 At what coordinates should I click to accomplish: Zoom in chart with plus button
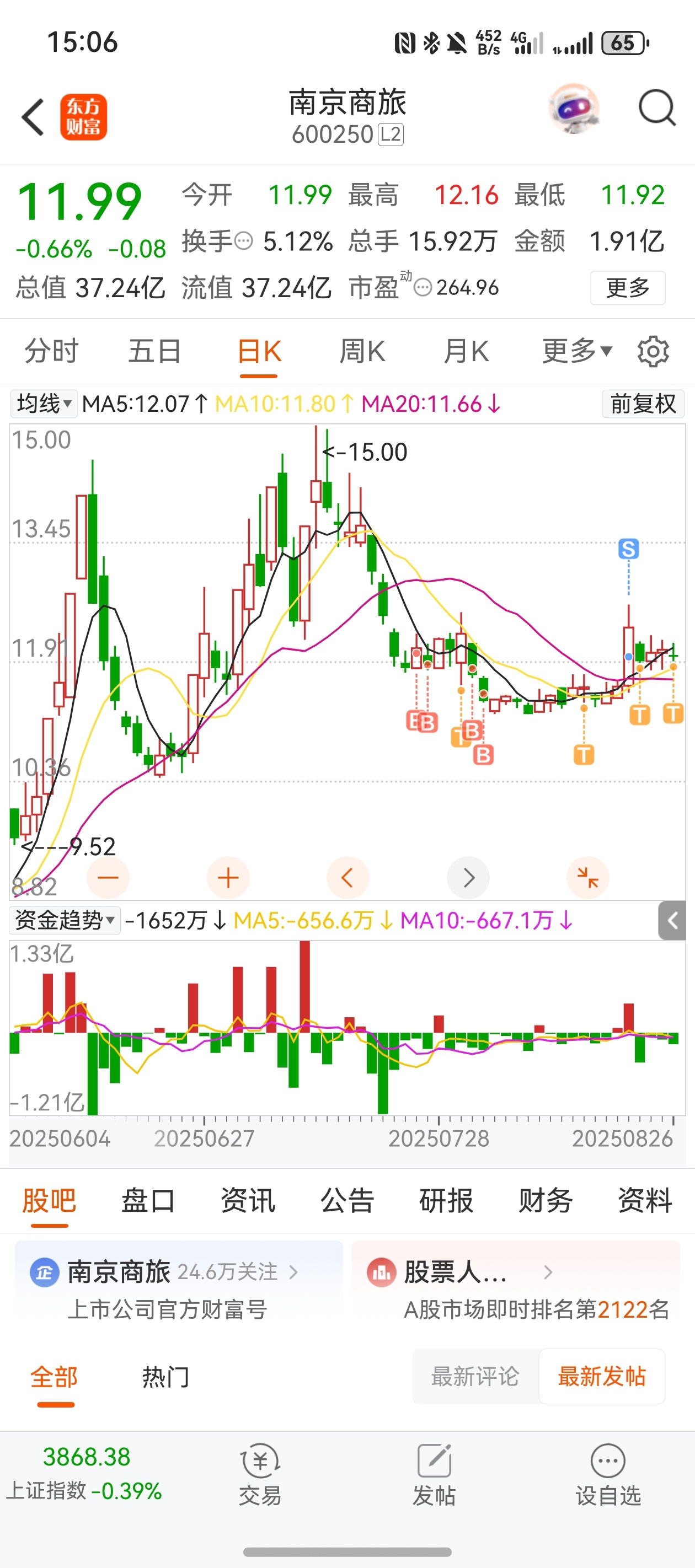228,877
